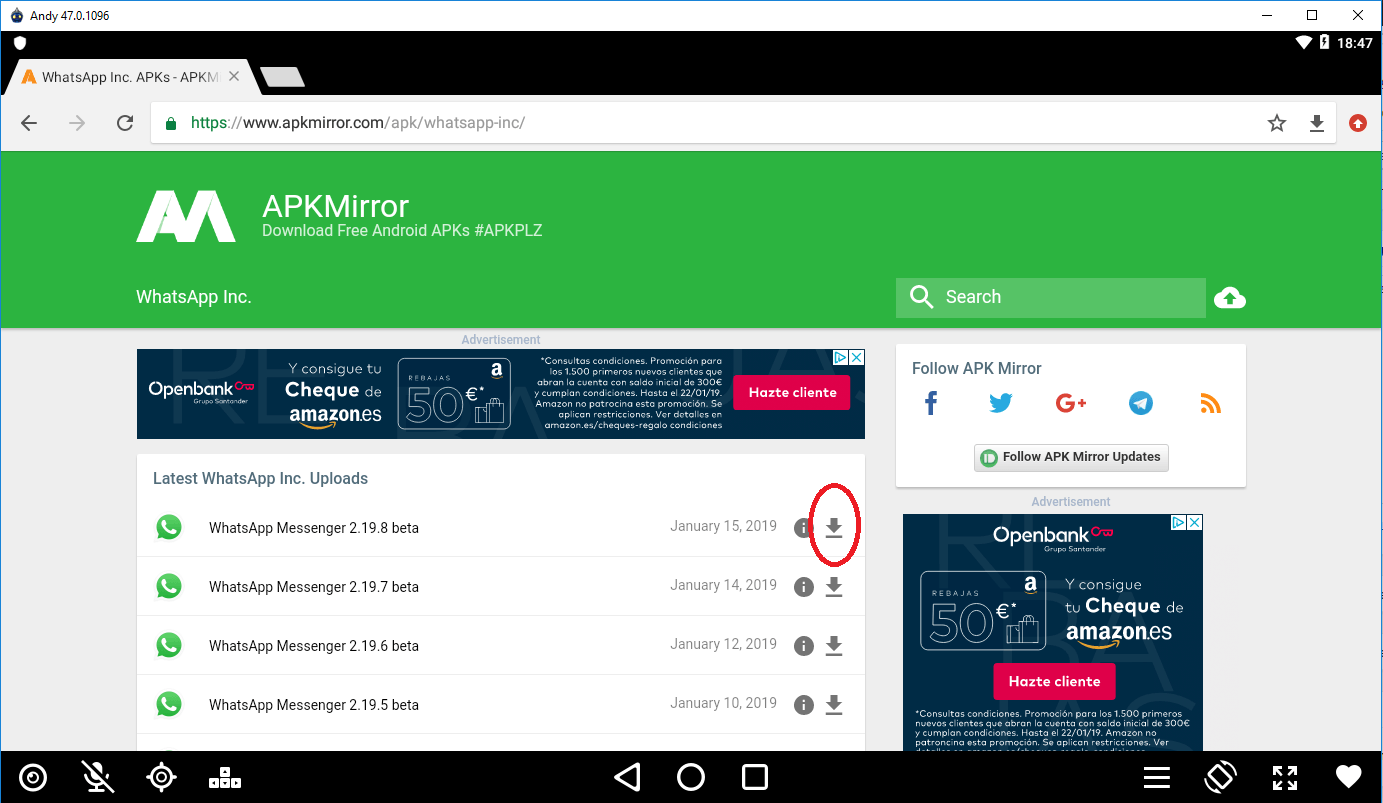Image resolution: width=1383 pixels, height=803 pixels.
Task: Tap the Android home circle button
Action: (x=691, y=777)
